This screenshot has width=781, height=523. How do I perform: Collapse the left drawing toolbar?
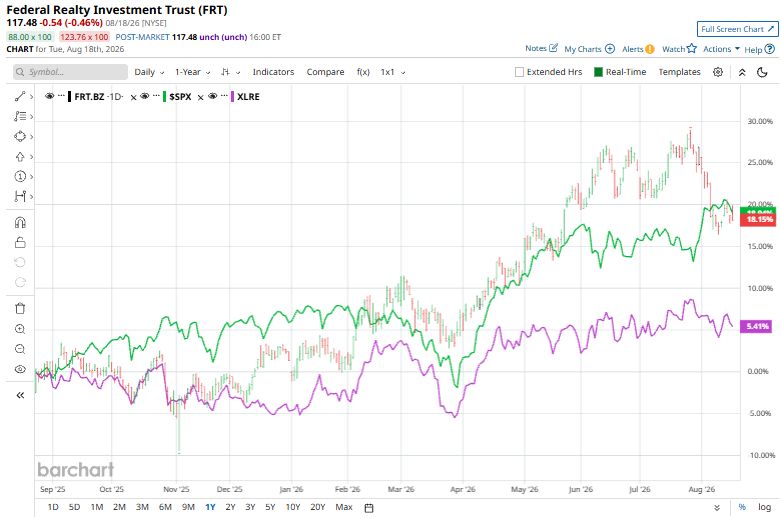20,395
